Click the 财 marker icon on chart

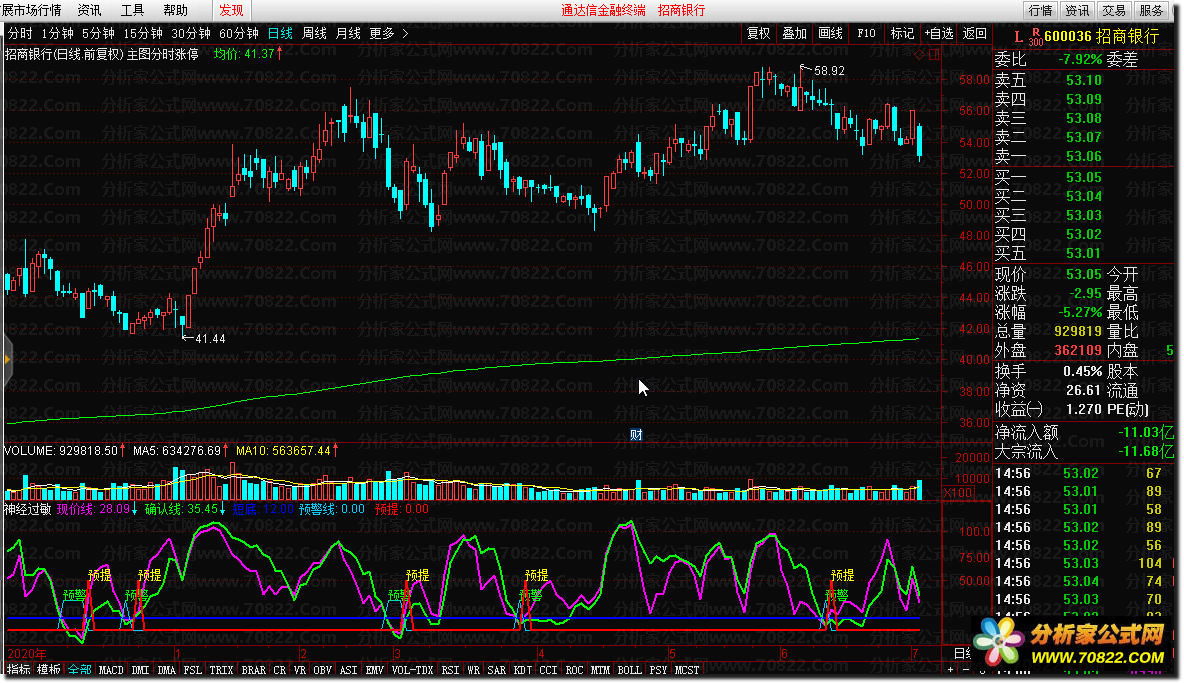pos(636,435)
